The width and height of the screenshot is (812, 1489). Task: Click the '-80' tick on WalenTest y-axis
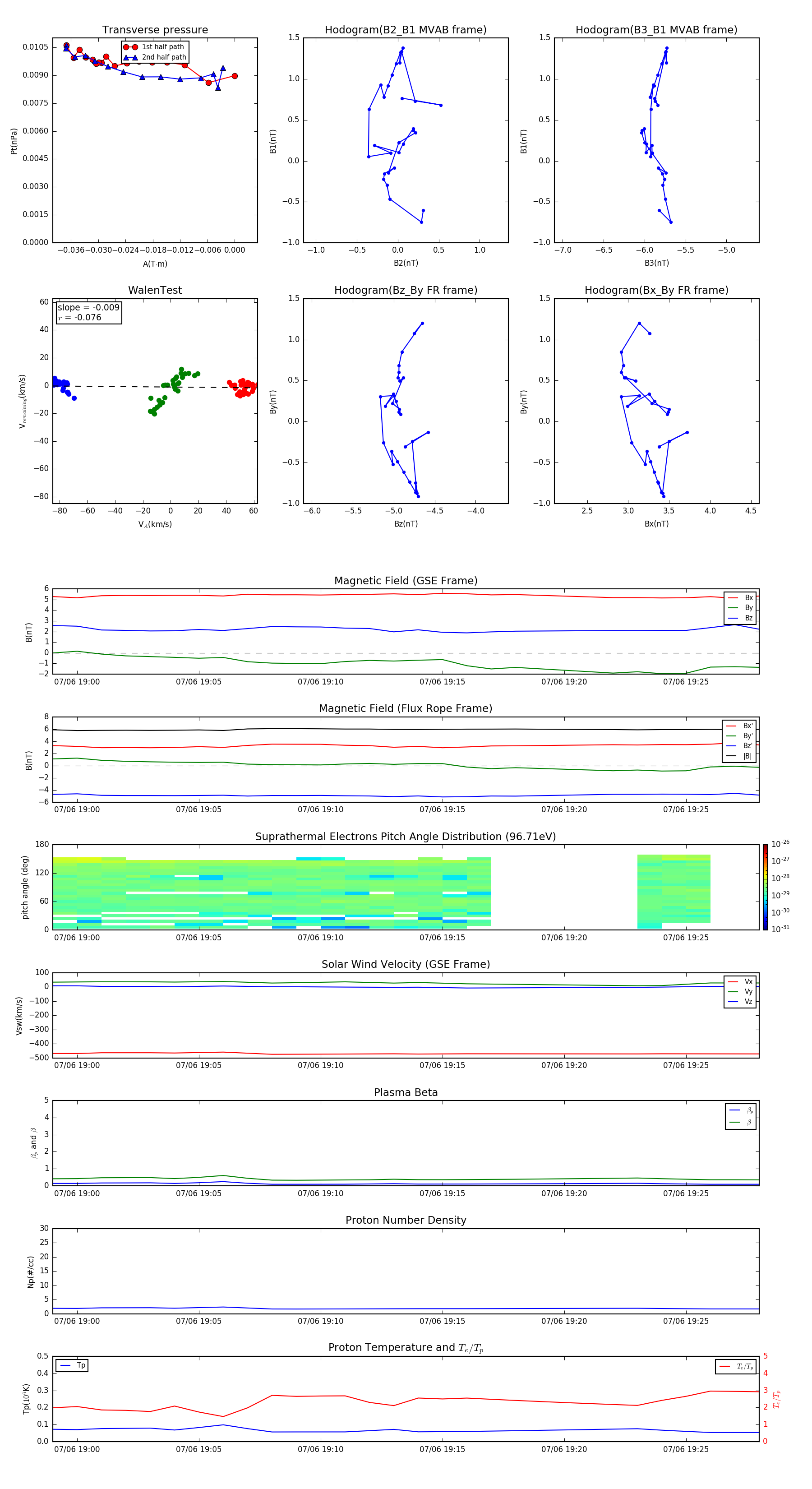[x=41, y=496]
